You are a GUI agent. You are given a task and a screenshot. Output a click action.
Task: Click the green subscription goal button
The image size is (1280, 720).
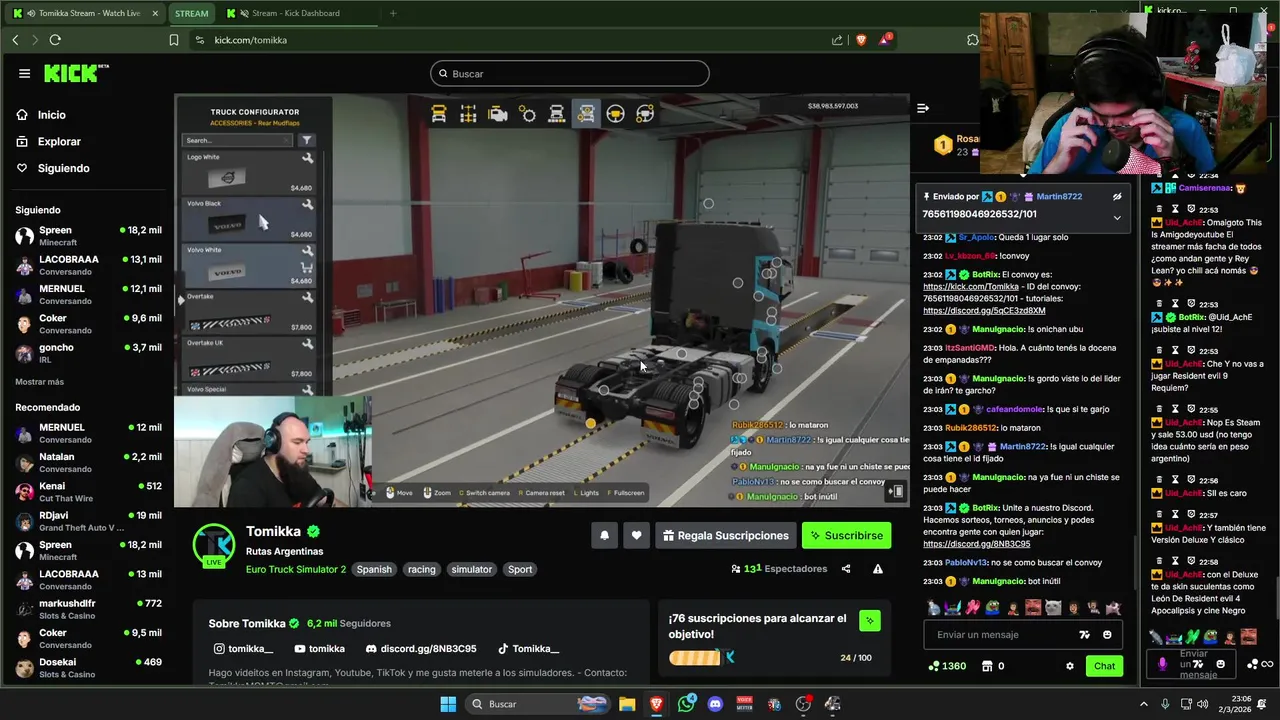[x=869, y=621]
